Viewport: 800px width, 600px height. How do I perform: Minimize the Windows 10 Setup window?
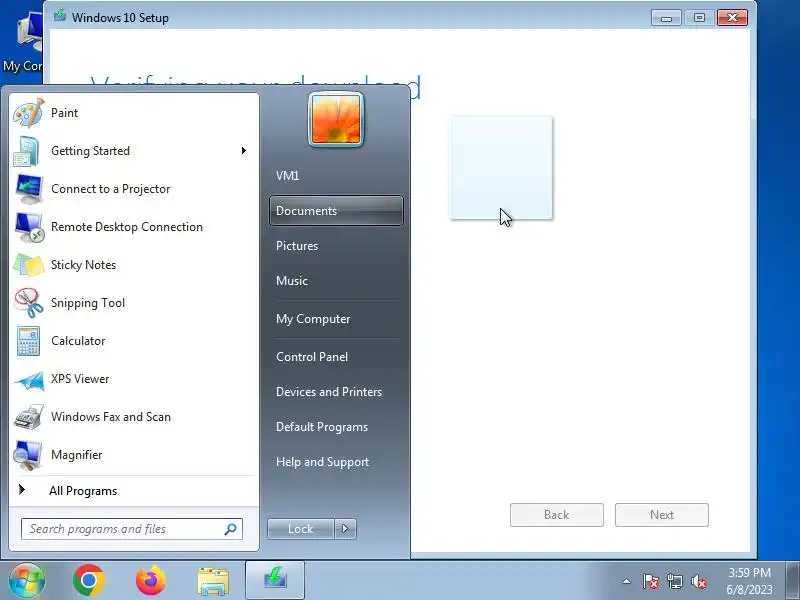(x=666, y=18)
